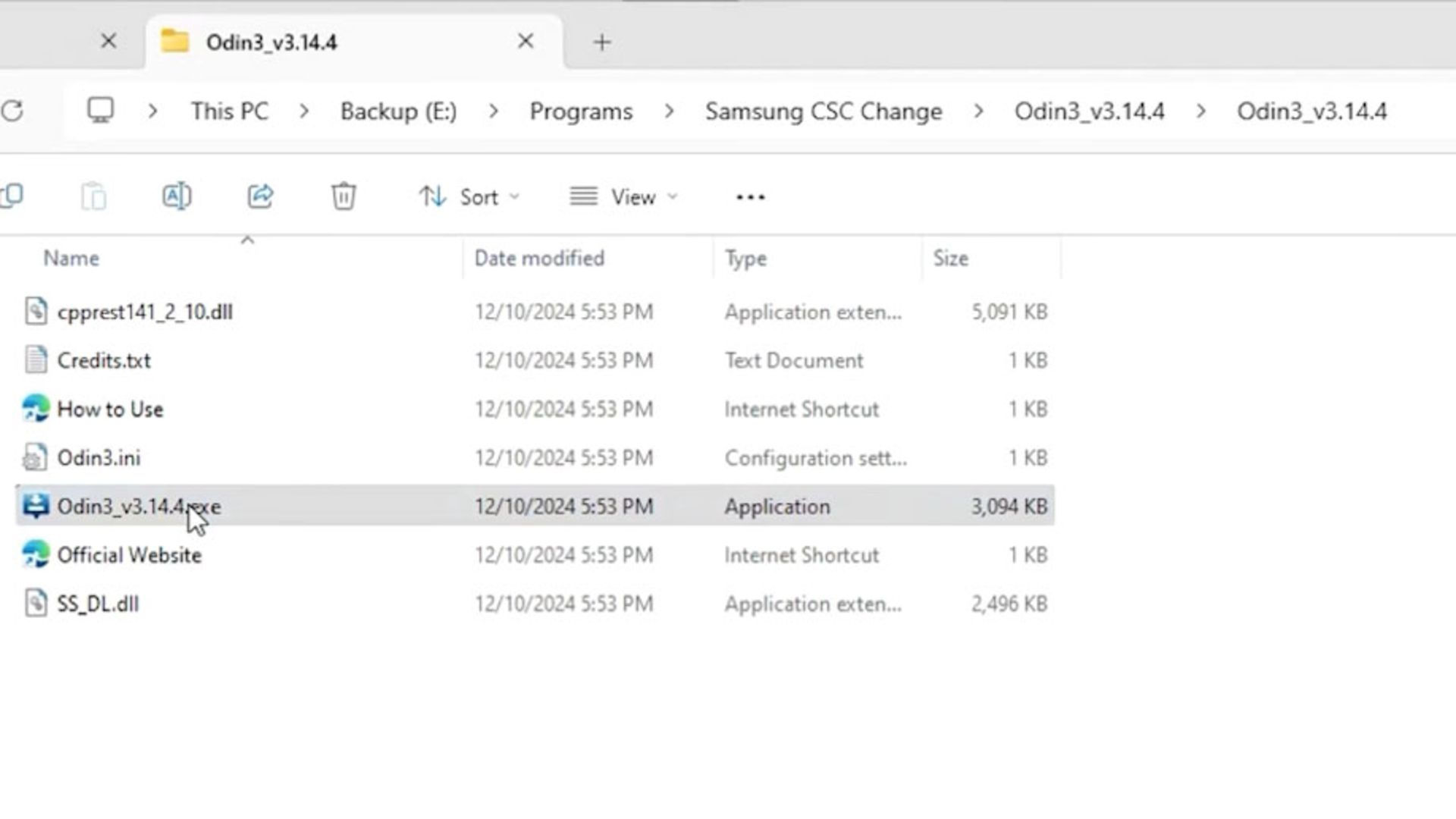Select the Odin3_v3.14.4.exe file name

139,506
